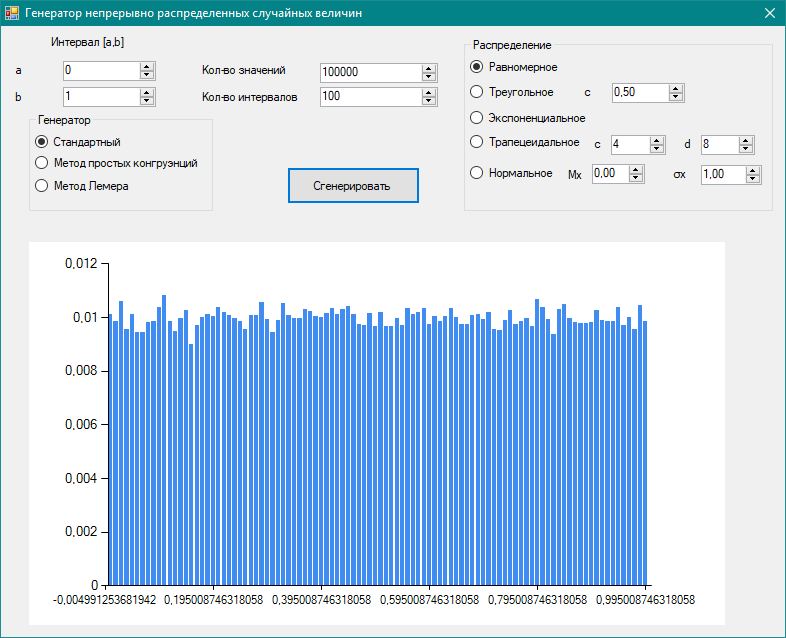Click the 0,012 y-axis label

point(81,263)
